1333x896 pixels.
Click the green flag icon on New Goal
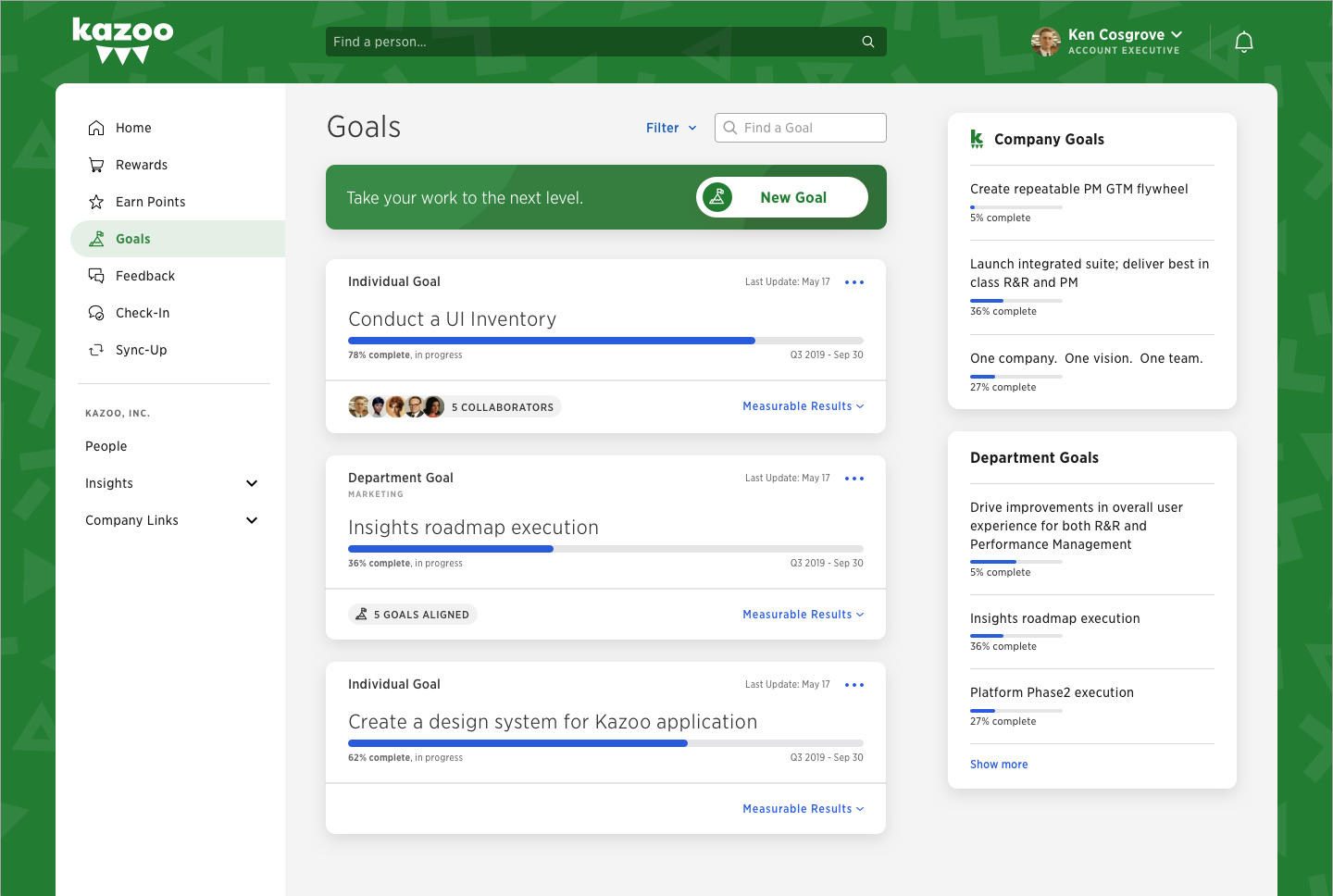coord(717,197)
